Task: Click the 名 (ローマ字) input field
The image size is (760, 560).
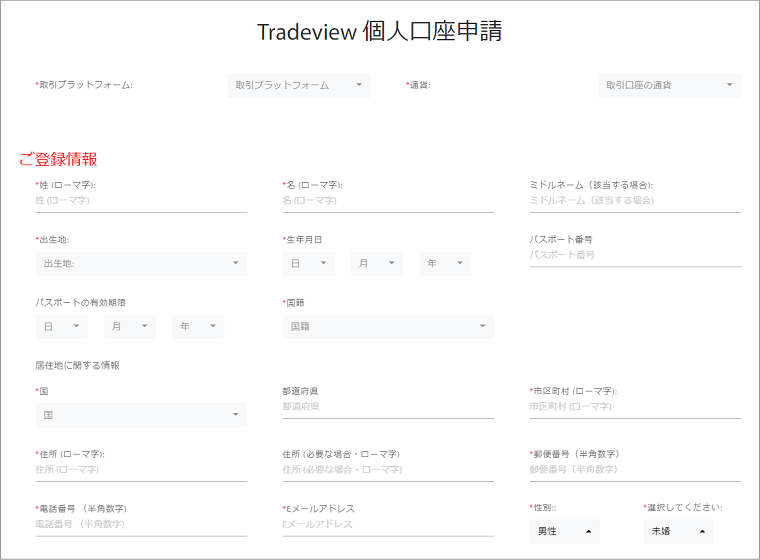Action: (388, 201)
